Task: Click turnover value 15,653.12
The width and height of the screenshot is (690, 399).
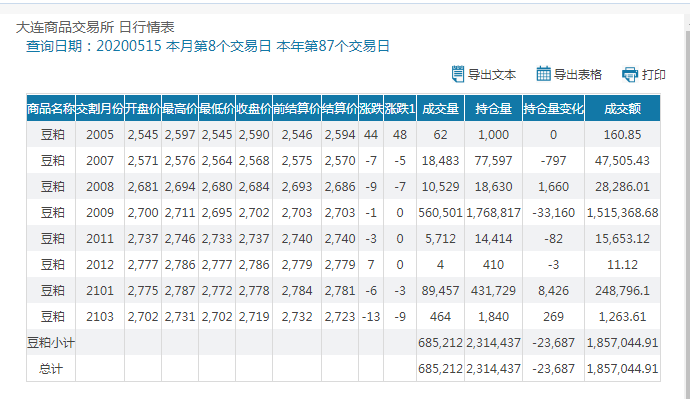Action: [x=622, y=238]
